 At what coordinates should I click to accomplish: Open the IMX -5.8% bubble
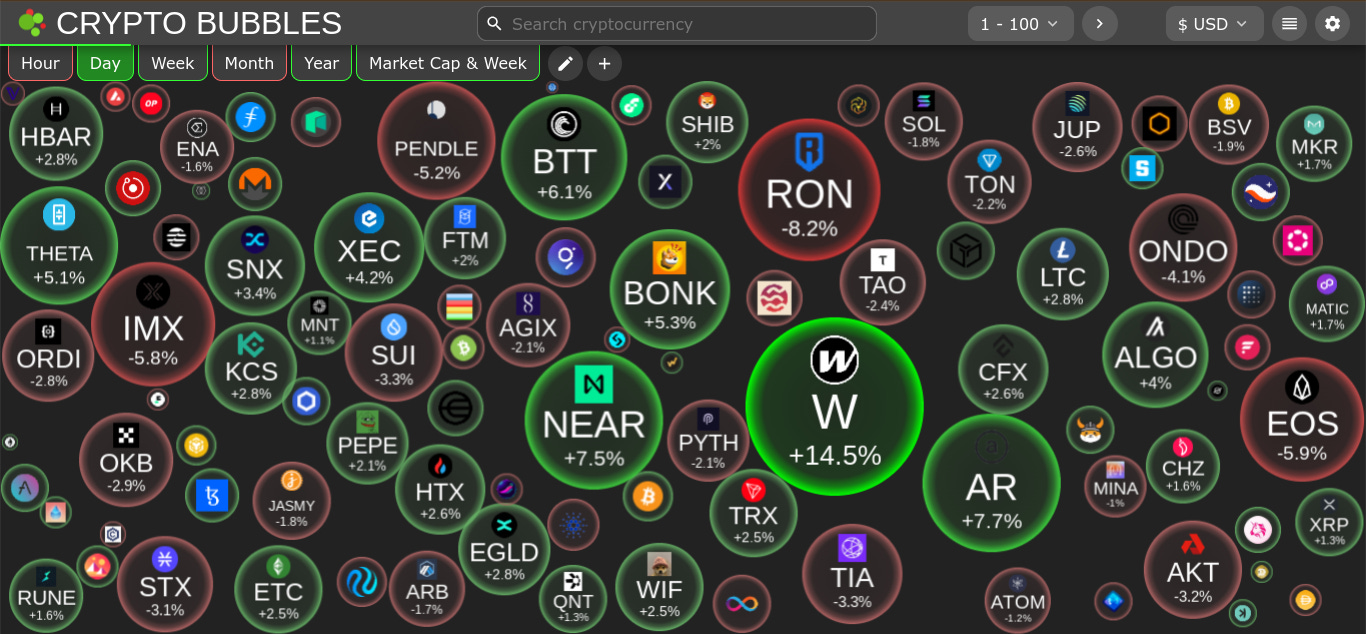point(153,324)
